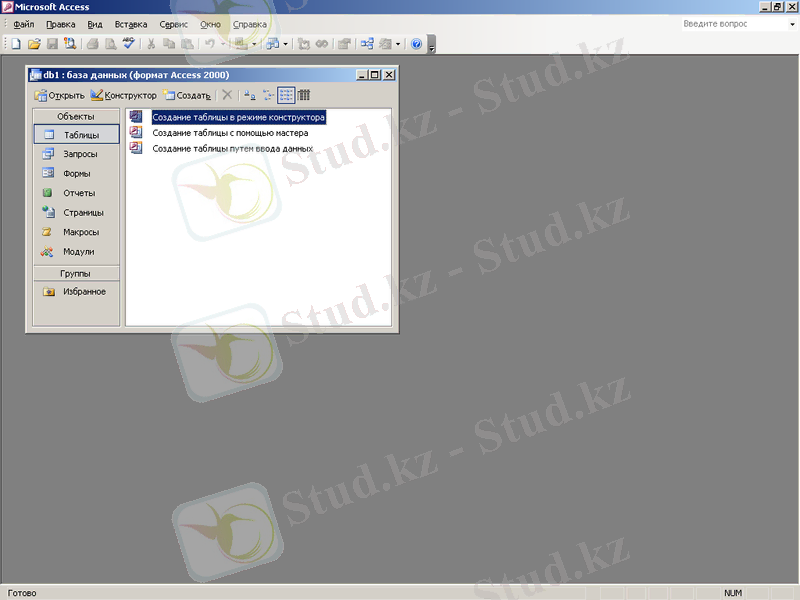Viewport: 800px width, 600px height.
Task: Click the NUM status bar indicator
Action: (733, 593)
